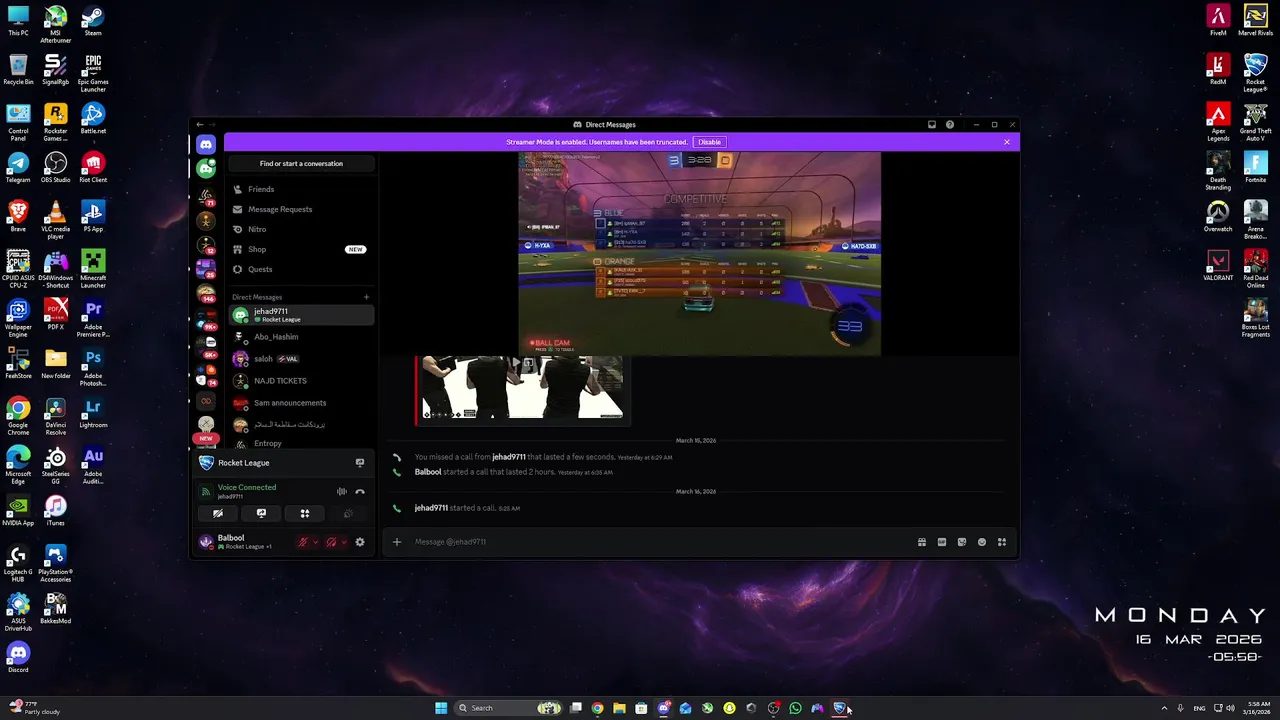Open server with 146 notification badge

pos(206,292)
